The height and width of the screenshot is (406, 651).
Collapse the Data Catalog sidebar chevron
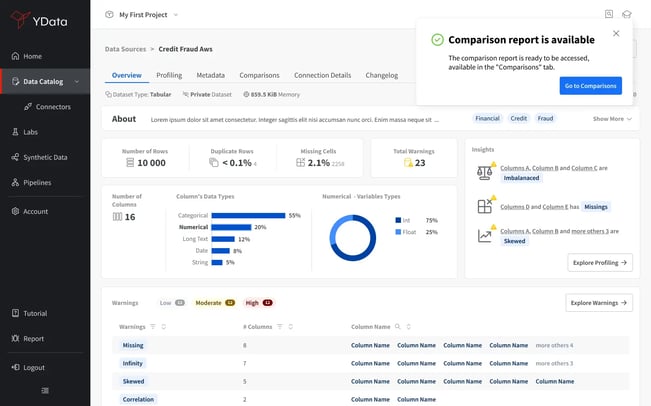pyautogui.click(x=77, y=82)
